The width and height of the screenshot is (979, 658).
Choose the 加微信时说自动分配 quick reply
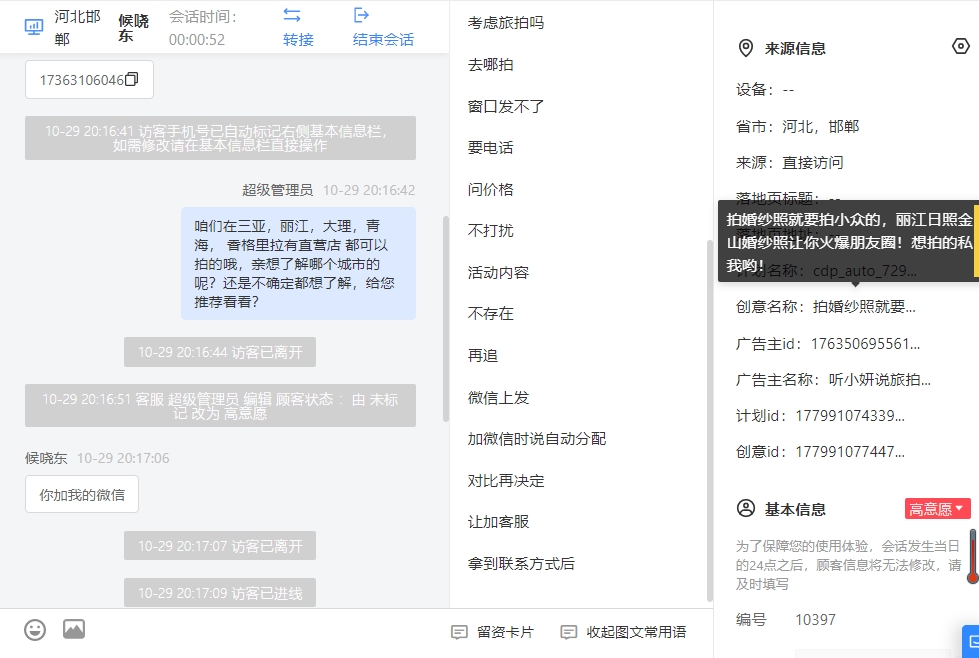click(x=537, y=439)
